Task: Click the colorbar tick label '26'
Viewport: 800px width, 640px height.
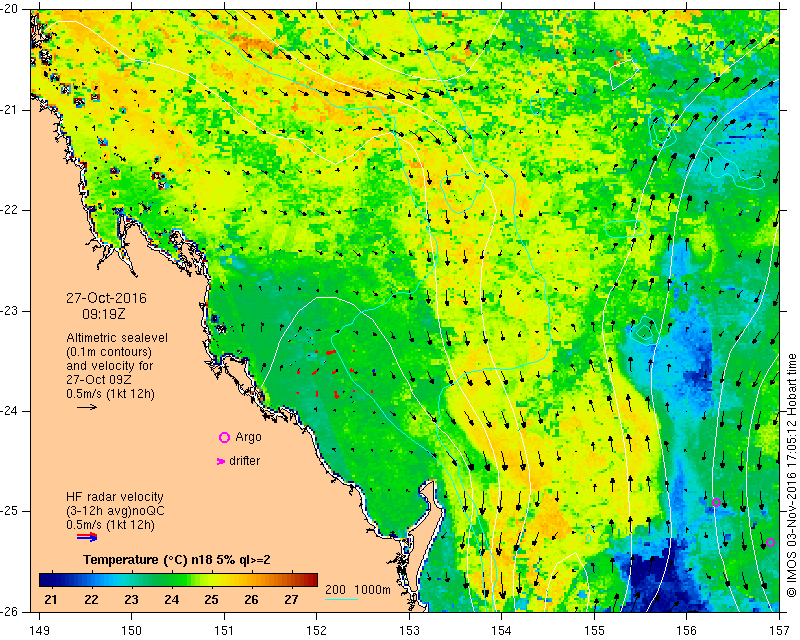Action: coord(251,599)
